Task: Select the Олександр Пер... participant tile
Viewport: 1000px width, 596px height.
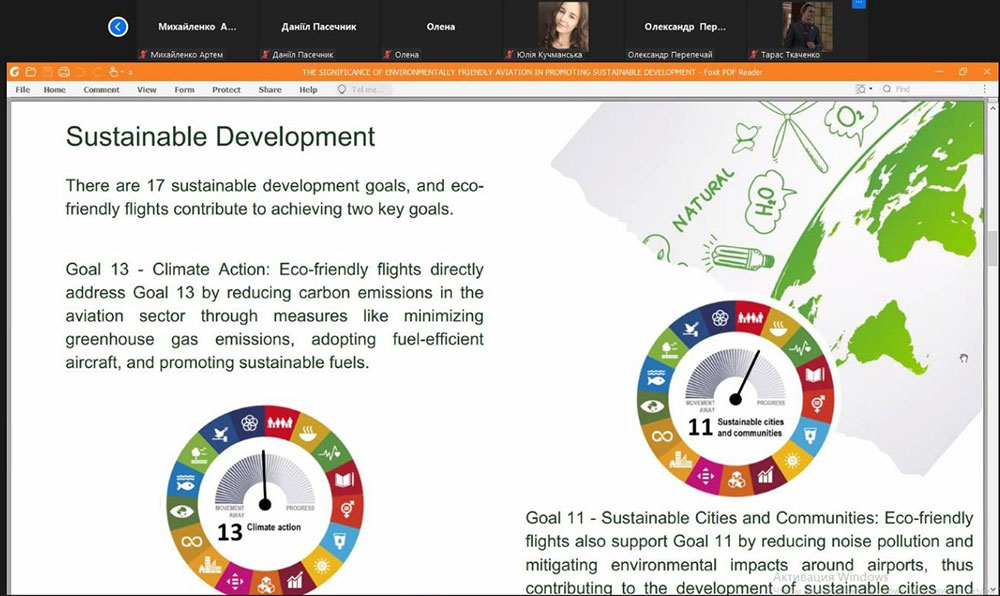Action: (x=685, y=30)
